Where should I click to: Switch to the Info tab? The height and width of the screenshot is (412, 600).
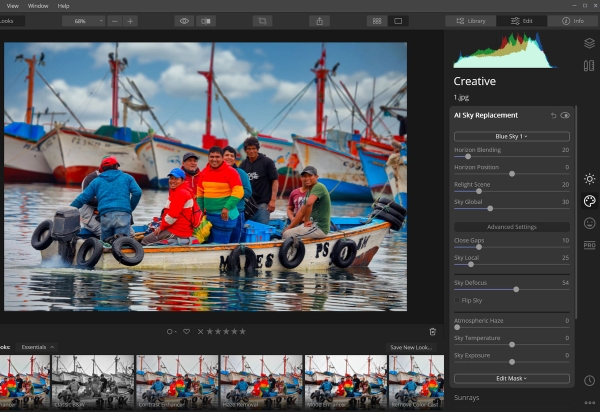click(x=573, y=21)
